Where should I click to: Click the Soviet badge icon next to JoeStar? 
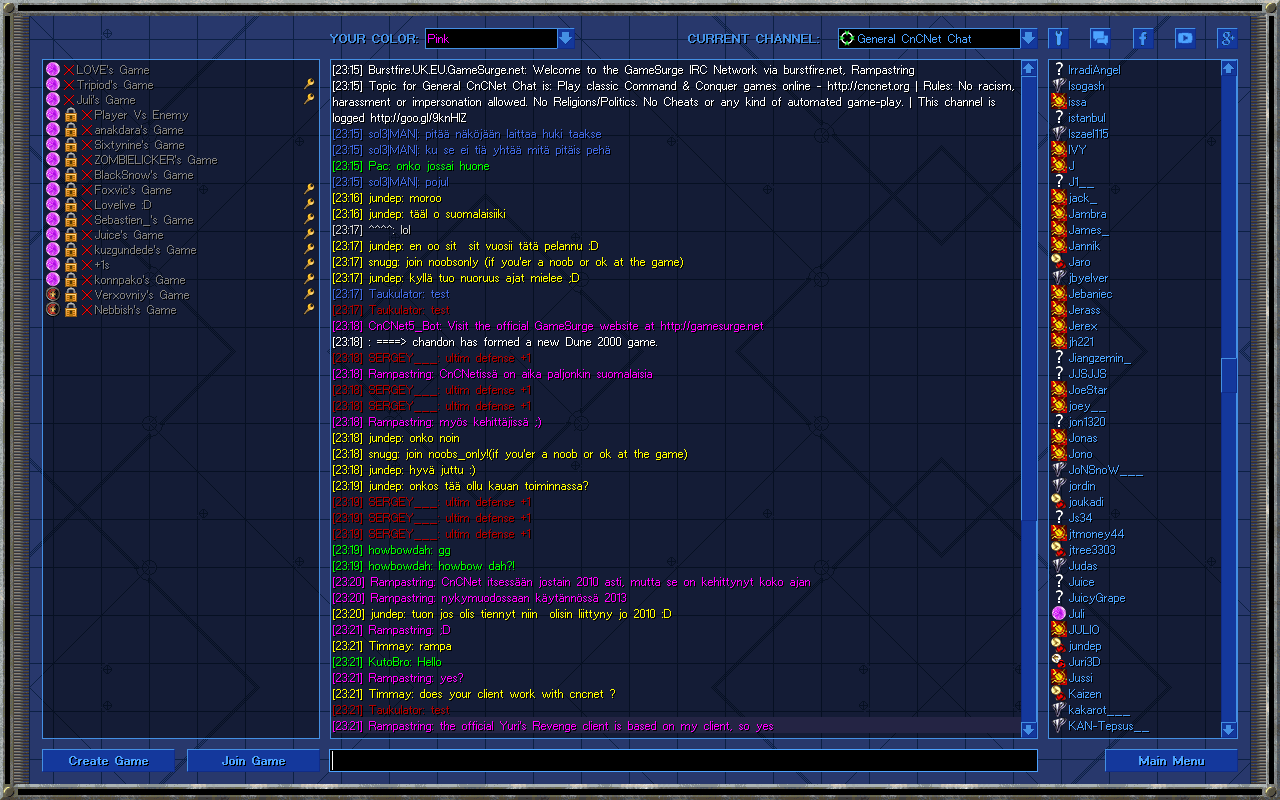coord(1058,390)
